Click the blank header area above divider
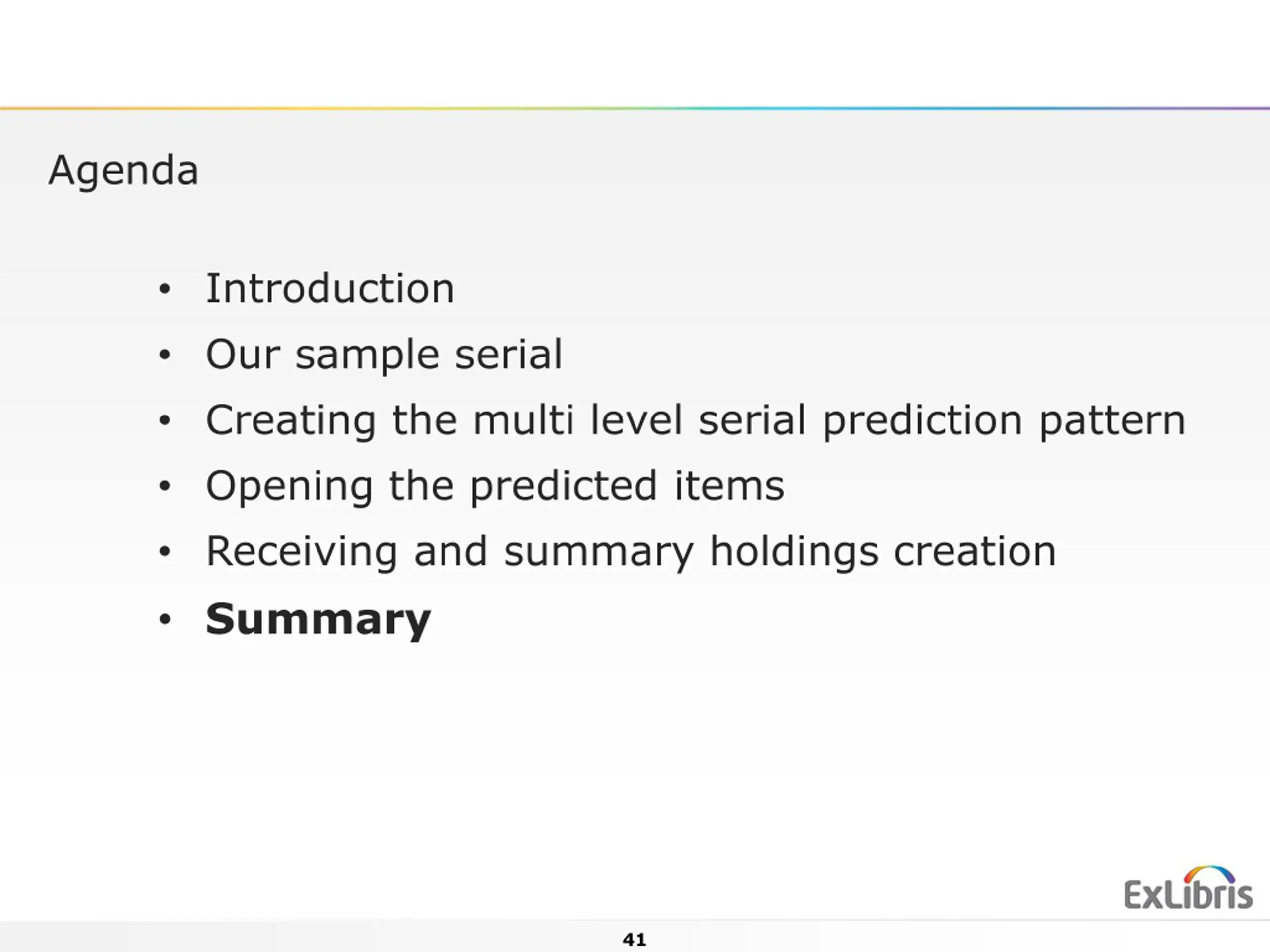Viewport: 1270px width, 952px height. point(635,52)
